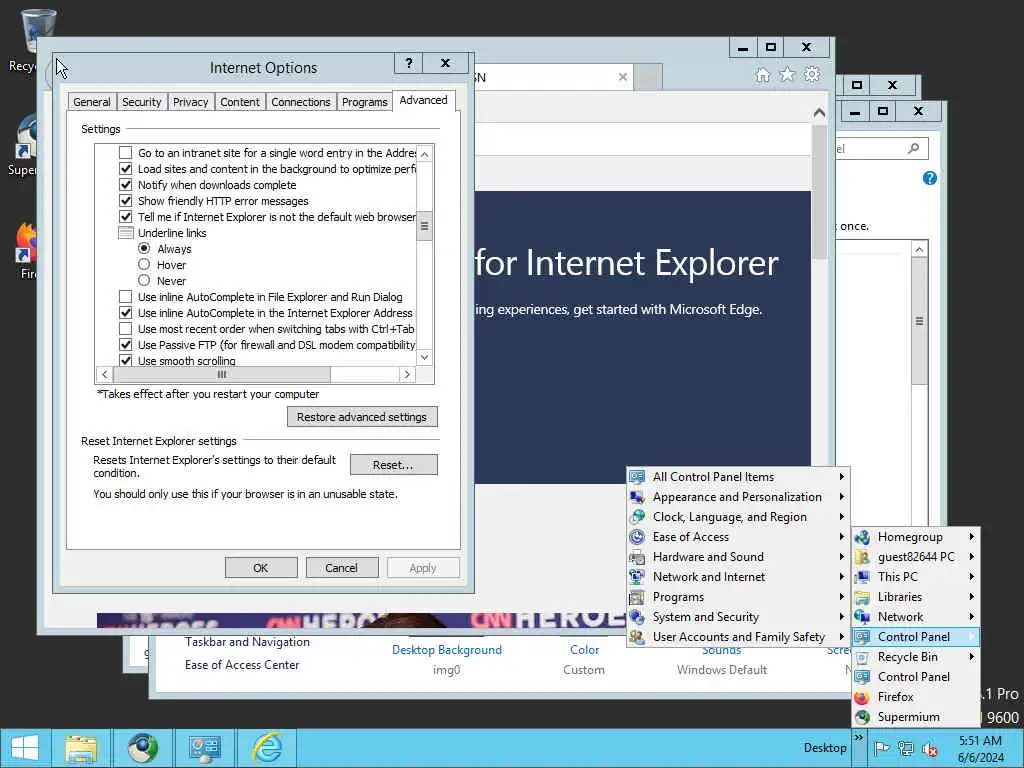
Task: Switch to the General tab
Action: pos(91,102)
